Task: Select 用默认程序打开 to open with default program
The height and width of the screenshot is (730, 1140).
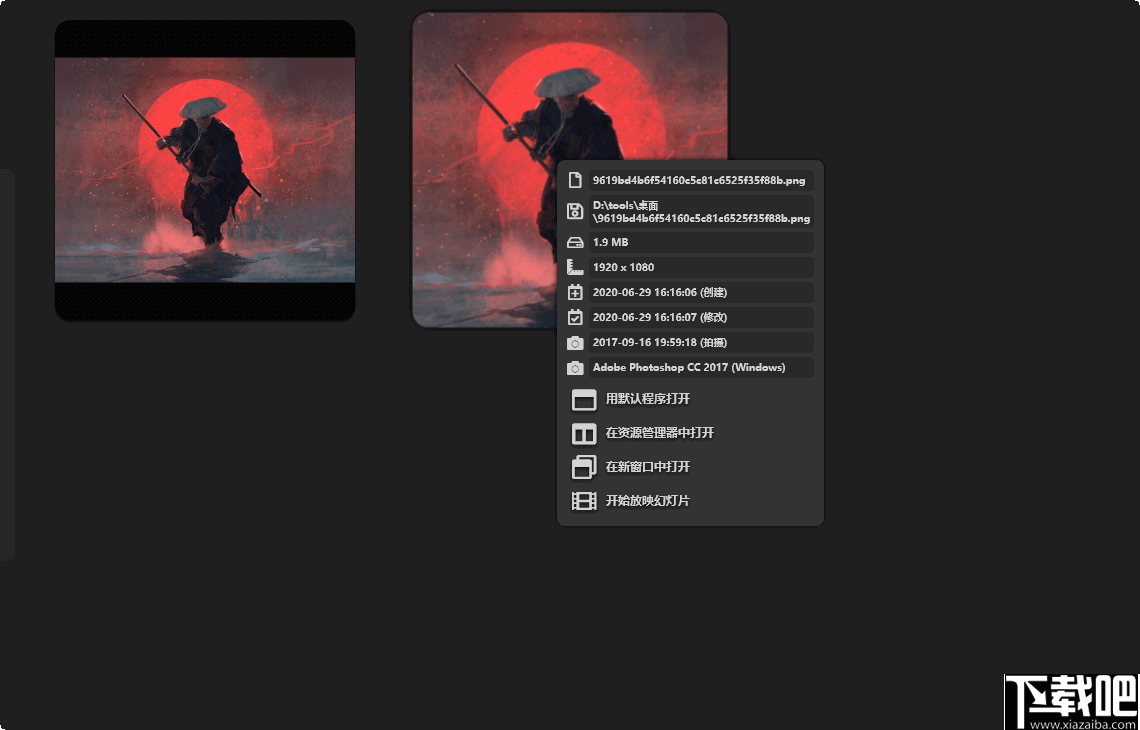Action: tap(645, 399)
